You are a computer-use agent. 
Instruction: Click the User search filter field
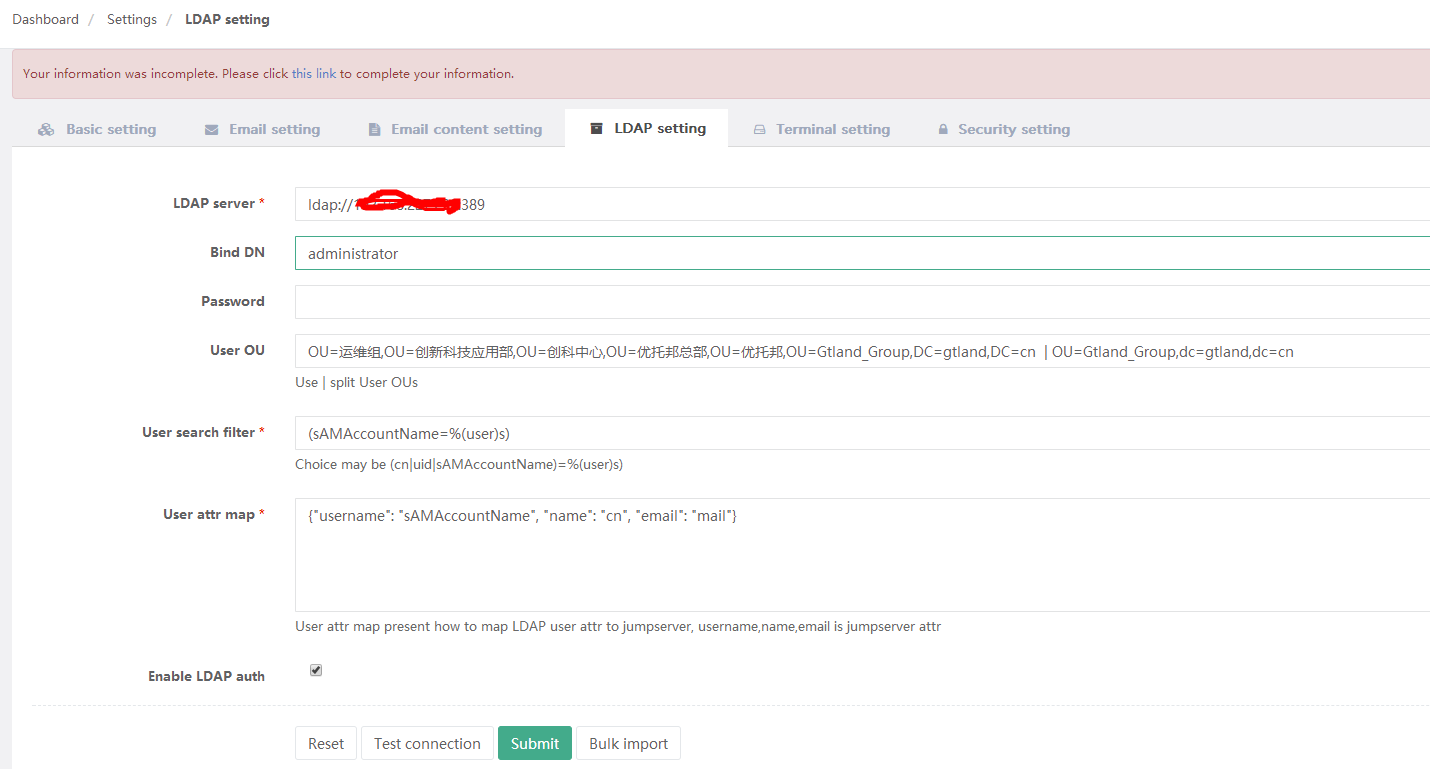700,432
